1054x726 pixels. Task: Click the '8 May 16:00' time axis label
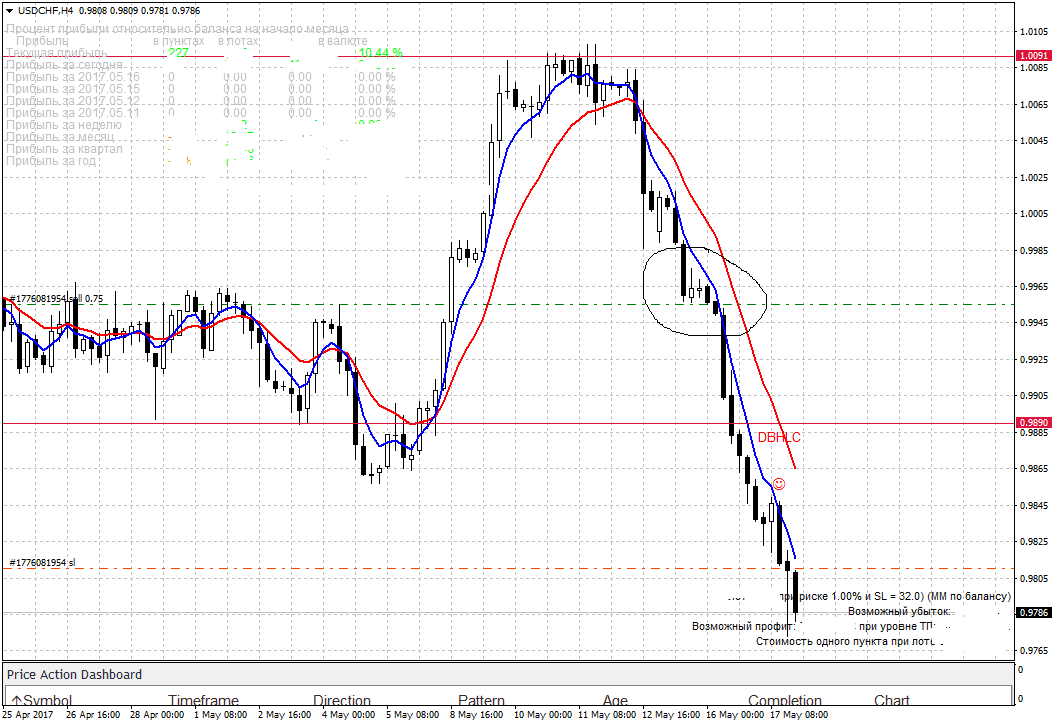[x=477, y=715]
